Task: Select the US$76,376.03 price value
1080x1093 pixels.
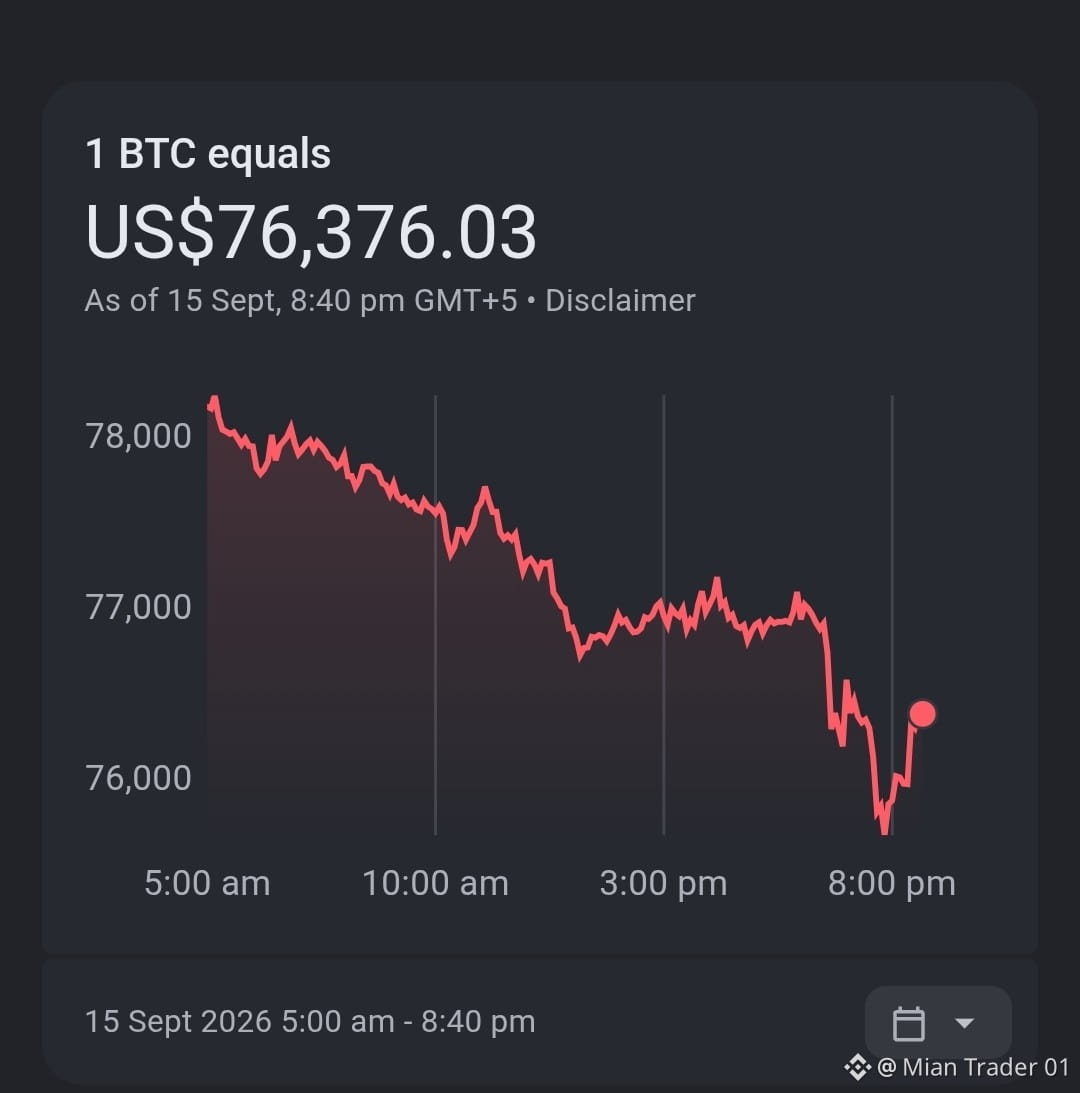Action: pos(310,231)
